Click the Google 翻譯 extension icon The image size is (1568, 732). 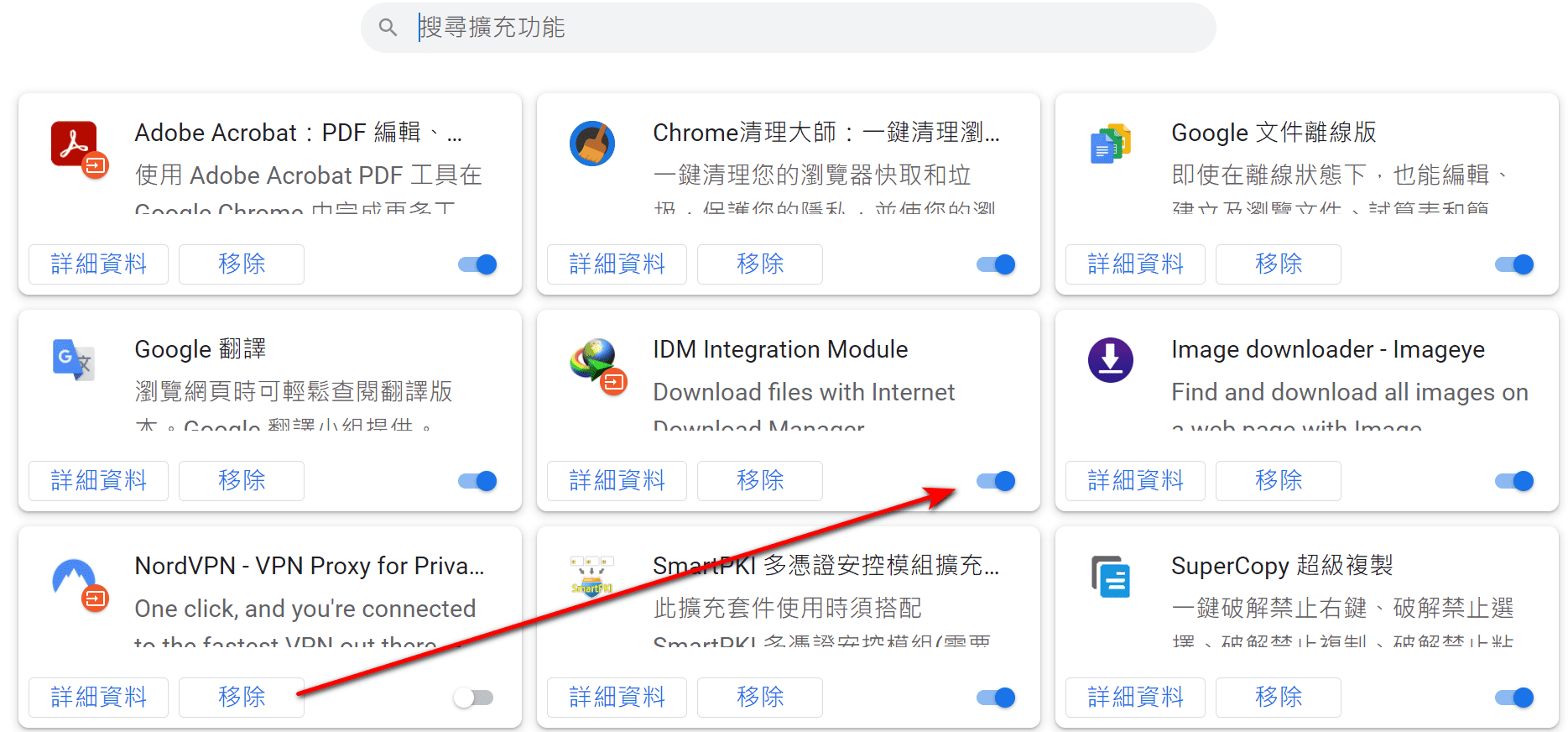pos(74,360)
